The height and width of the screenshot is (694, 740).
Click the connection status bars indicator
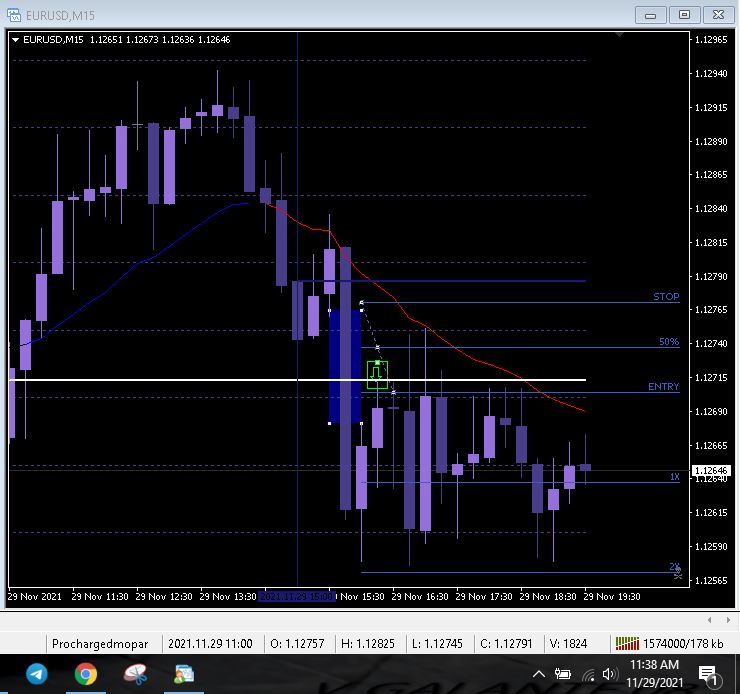click(627, 644)
